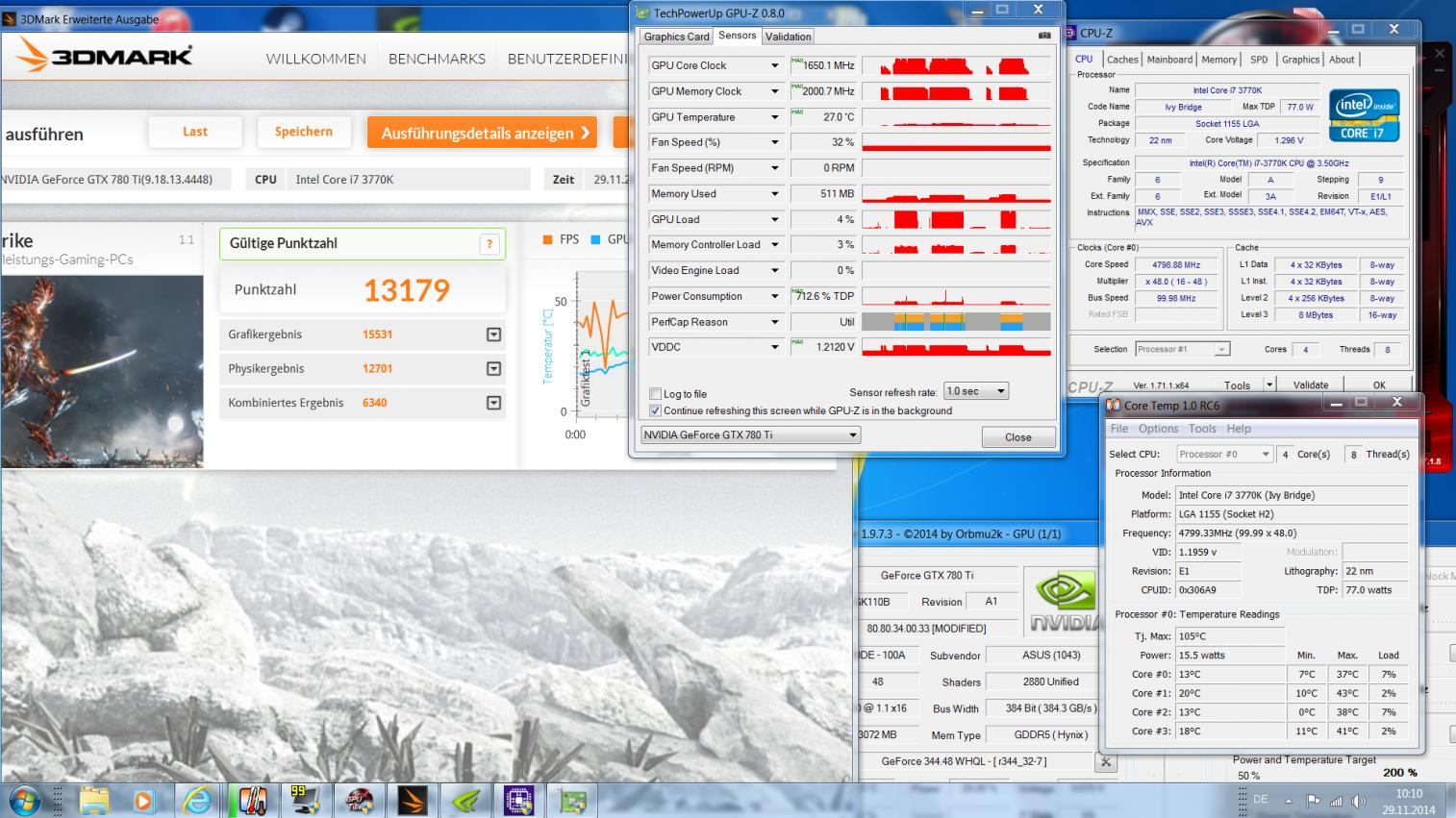Image resolution: width=1456 pixels, height=818 pixels.
Task: Open CPU-Z Memory tab
Action: coord(1218,60)
